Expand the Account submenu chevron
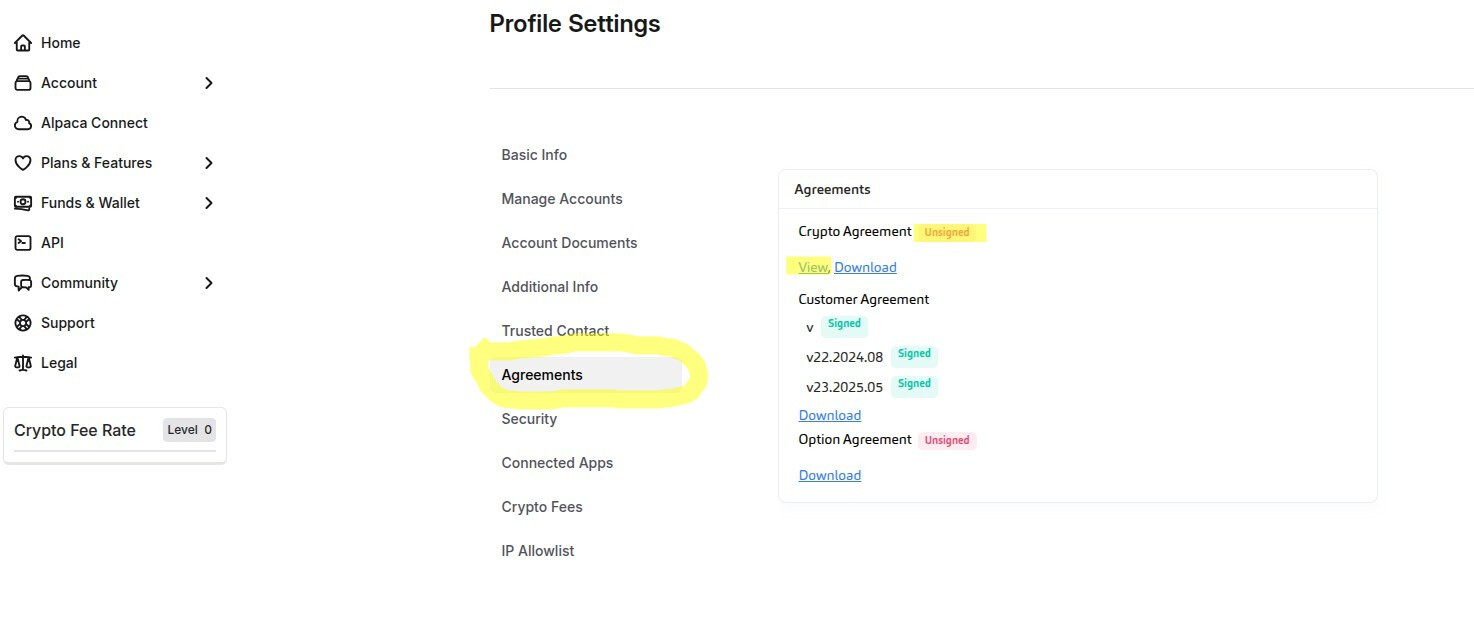Image resolution: width=1474 pixels, height=633 pixels. (x=209, y=83)
